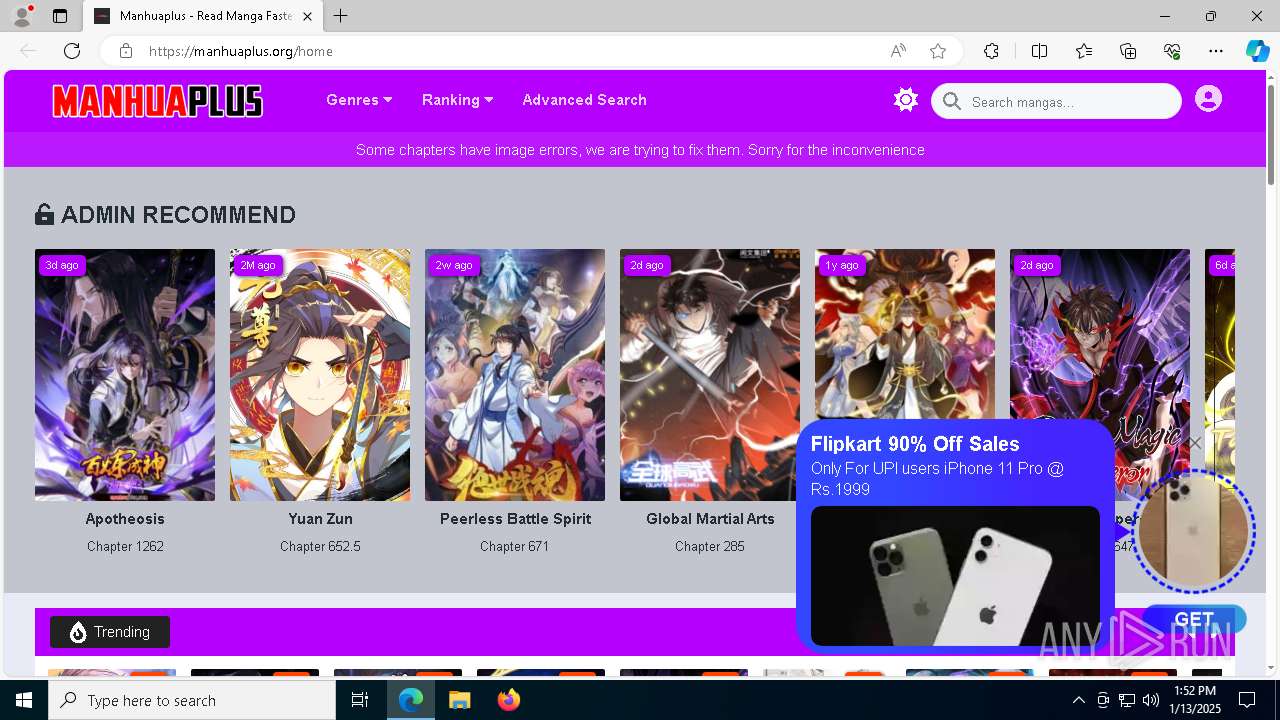This screenshot has width=1280, height=720.
Task: Open a new browser tab
Action: (341, 16)
